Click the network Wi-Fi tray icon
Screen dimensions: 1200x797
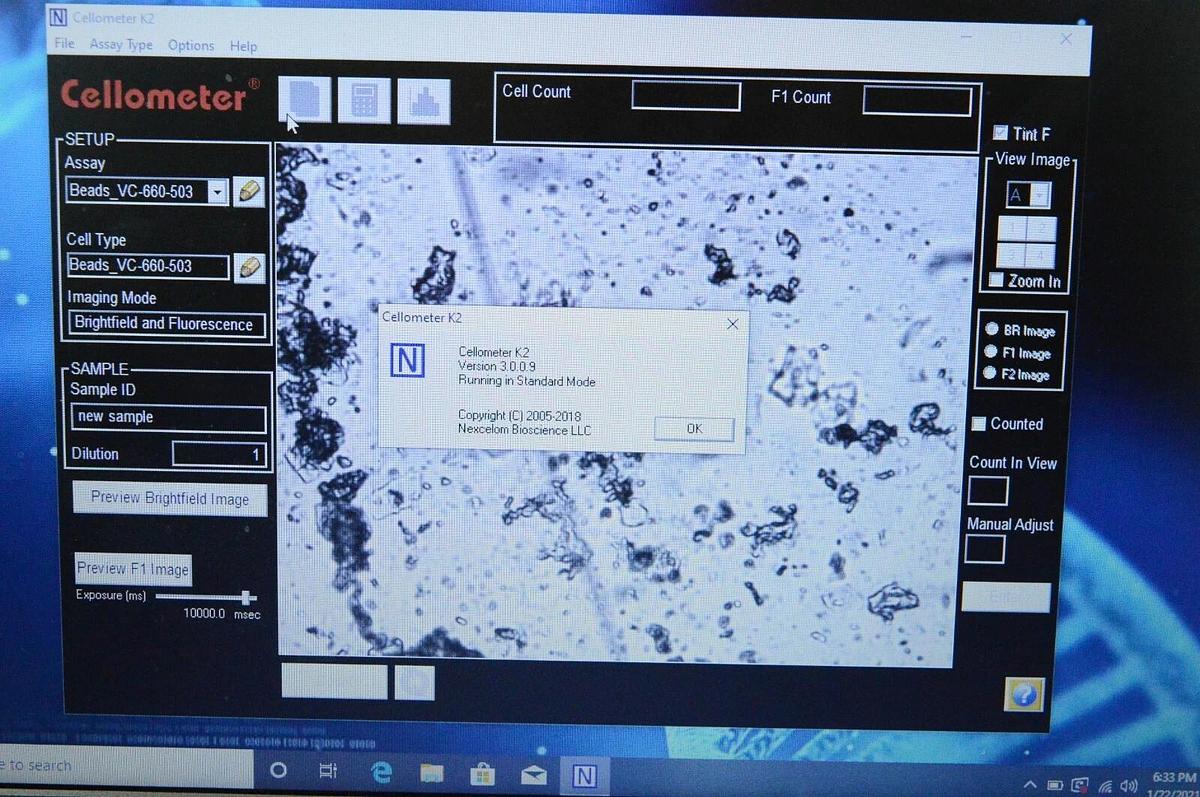point(1106,785)
